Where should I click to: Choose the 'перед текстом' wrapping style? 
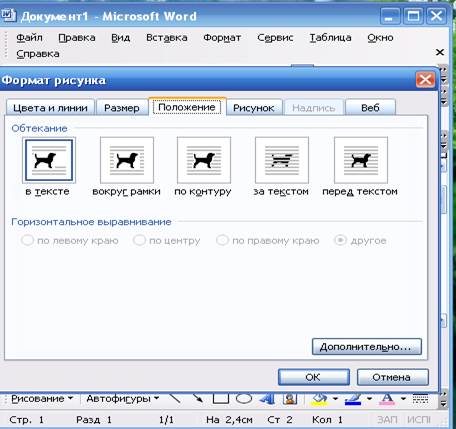[x=361, y=160]
